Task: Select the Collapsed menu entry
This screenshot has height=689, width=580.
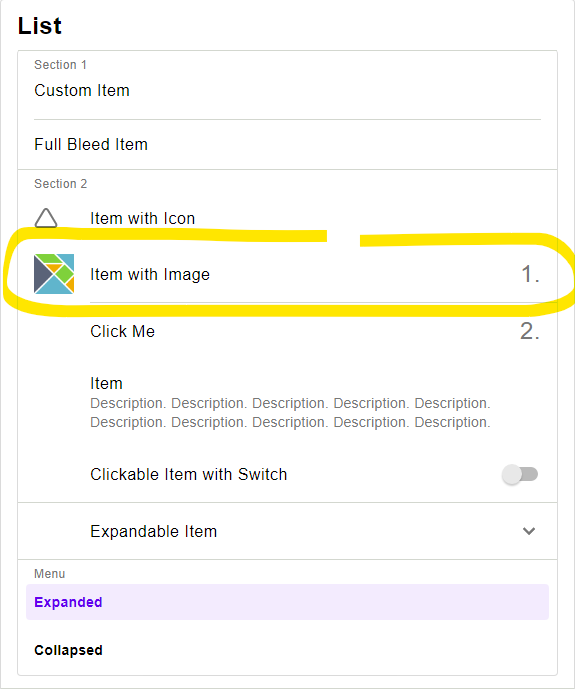Action: point(287,650)
